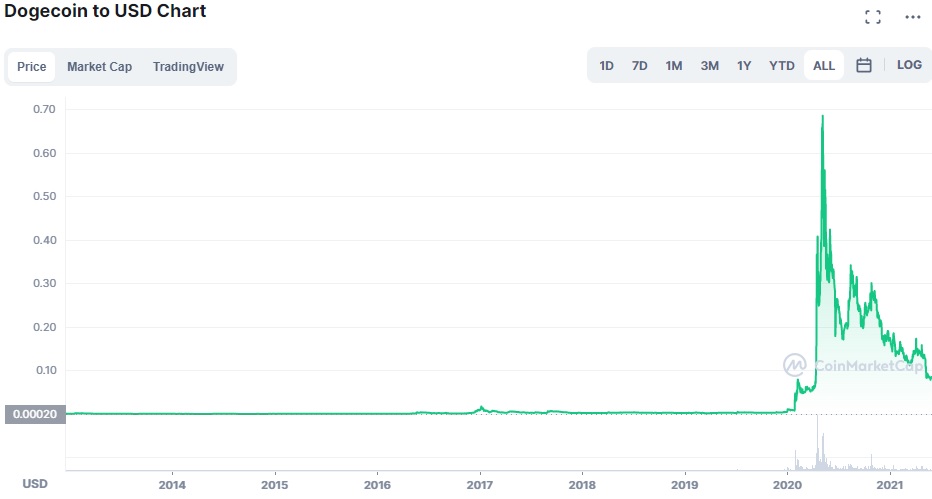
Task: Click the 2015 x-axis label
Action: click(275, 485)
